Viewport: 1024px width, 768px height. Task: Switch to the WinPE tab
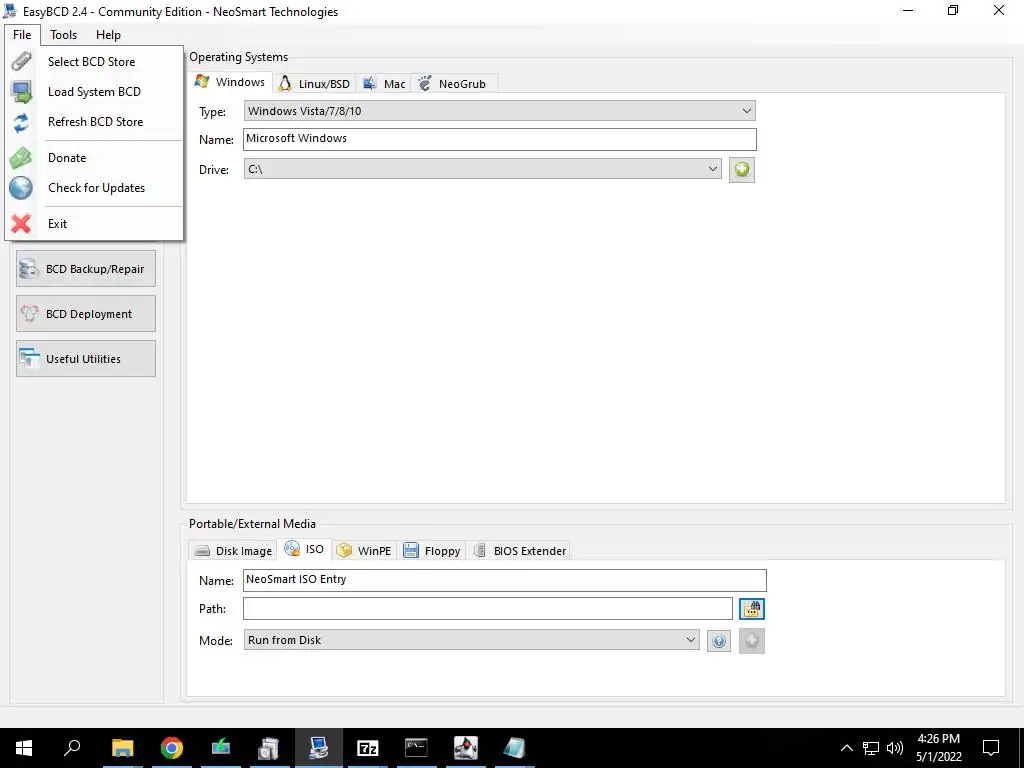[x=364, y=551]
